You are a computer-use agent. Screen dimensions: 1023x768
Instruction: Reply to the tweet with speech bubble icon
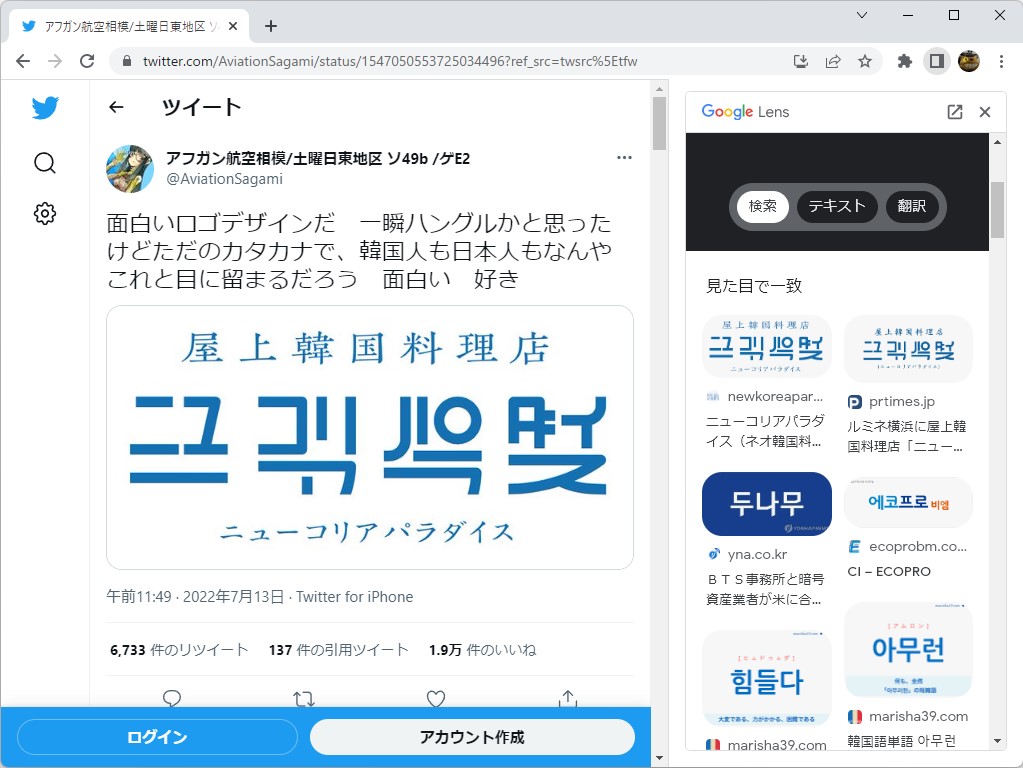pyautogui.click(x=171, y=698)
